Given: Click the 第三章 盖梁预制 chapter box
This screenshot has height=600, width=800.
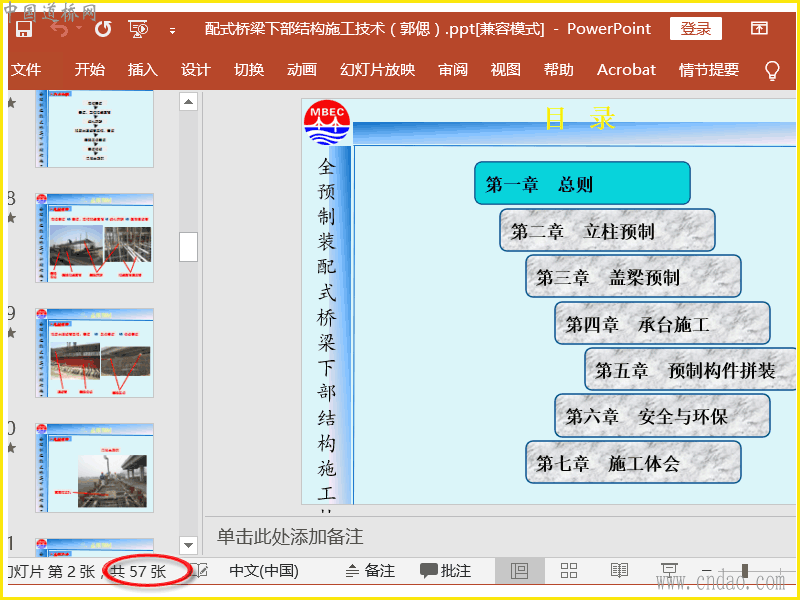Looking at the screenshot, I should (633, 277).
